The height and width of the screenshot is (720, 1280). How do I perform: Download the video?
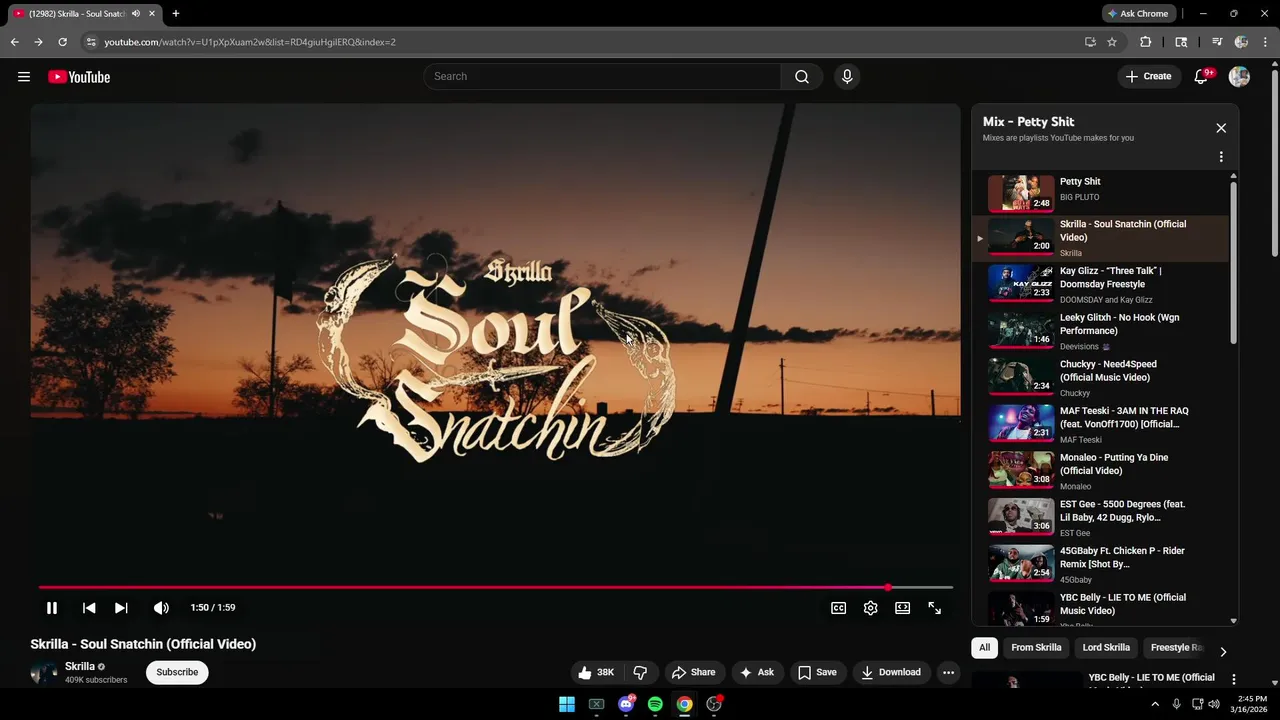pos(892,672)
